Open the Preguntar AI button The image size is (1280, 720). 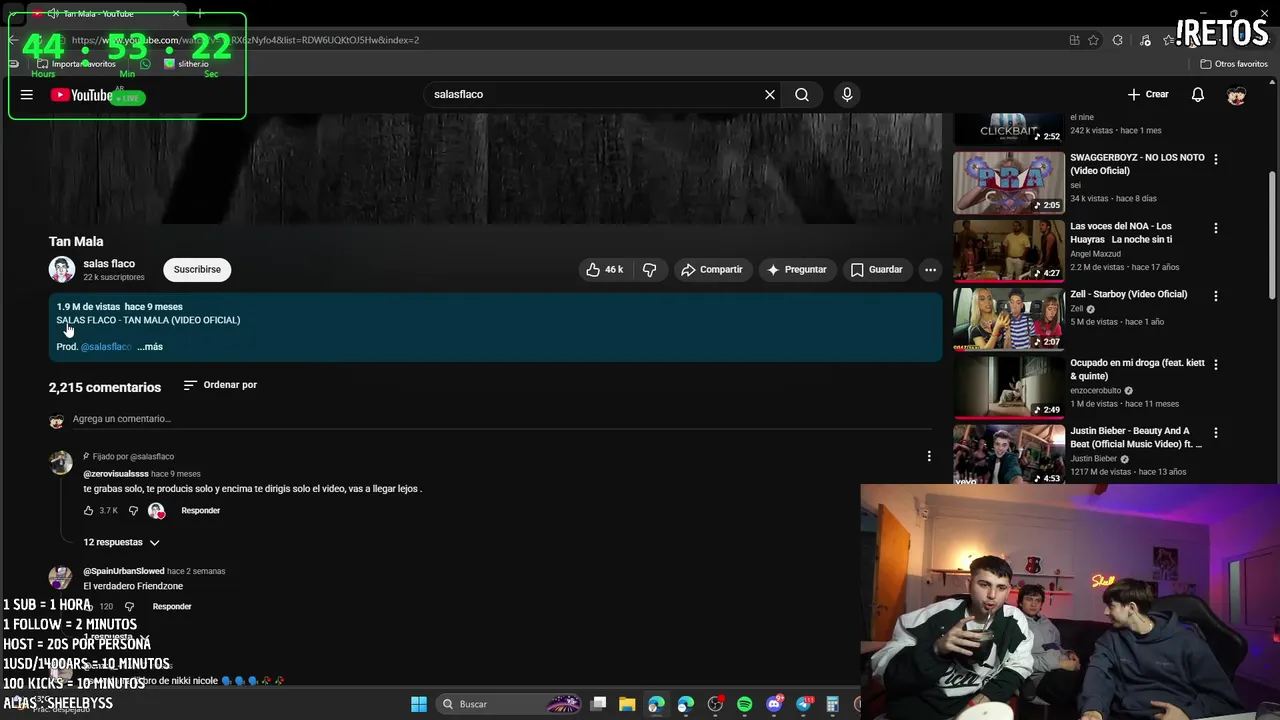coord(796,269)
